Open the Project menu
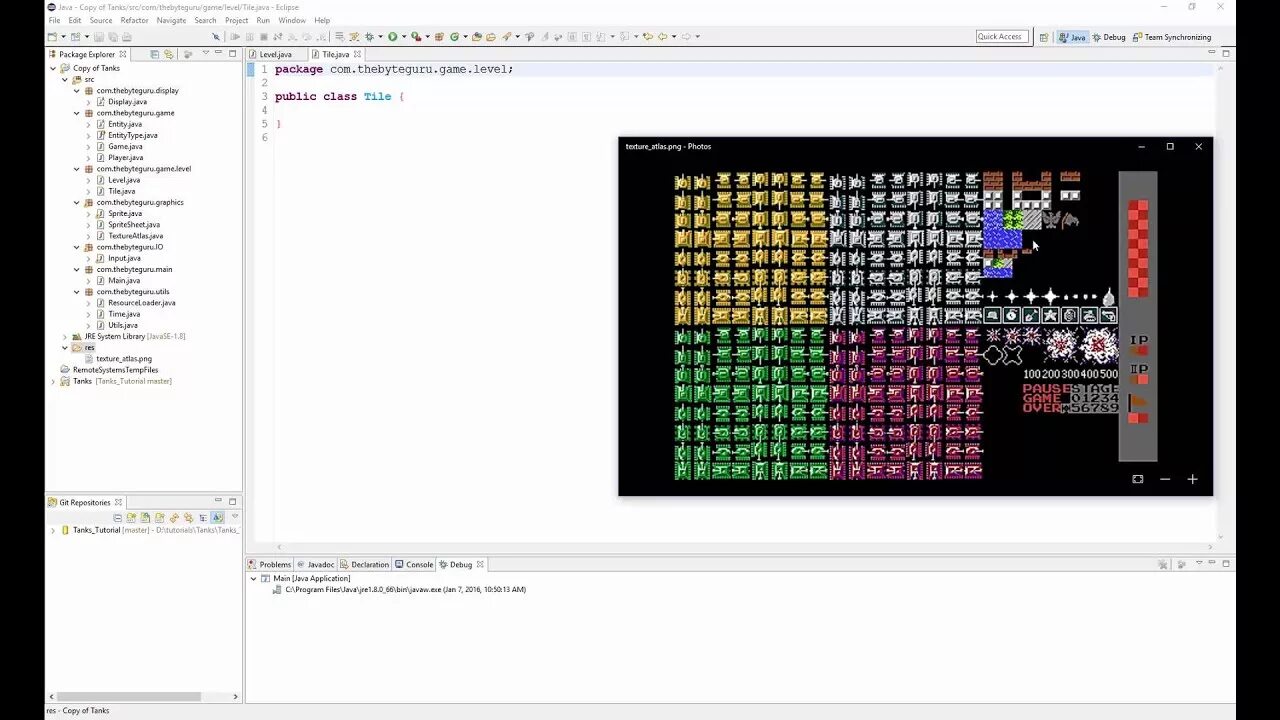Viewport: 1280px width, 720px height. point(236,20)
